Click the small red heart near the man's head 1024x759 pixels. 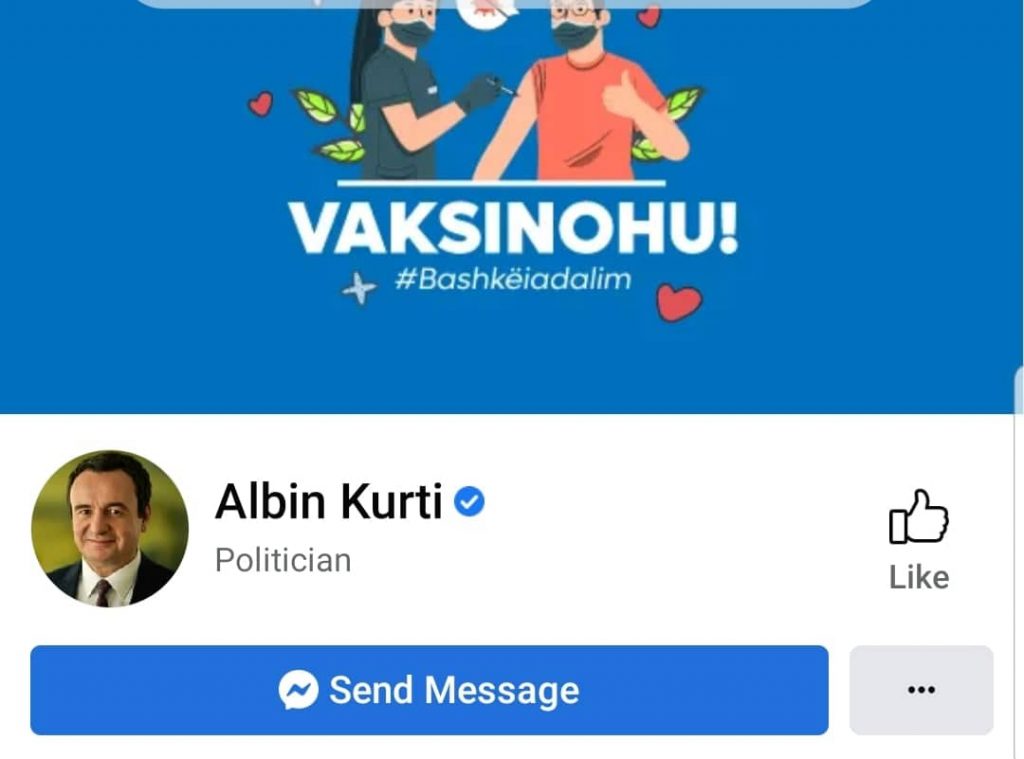(648, 16)
